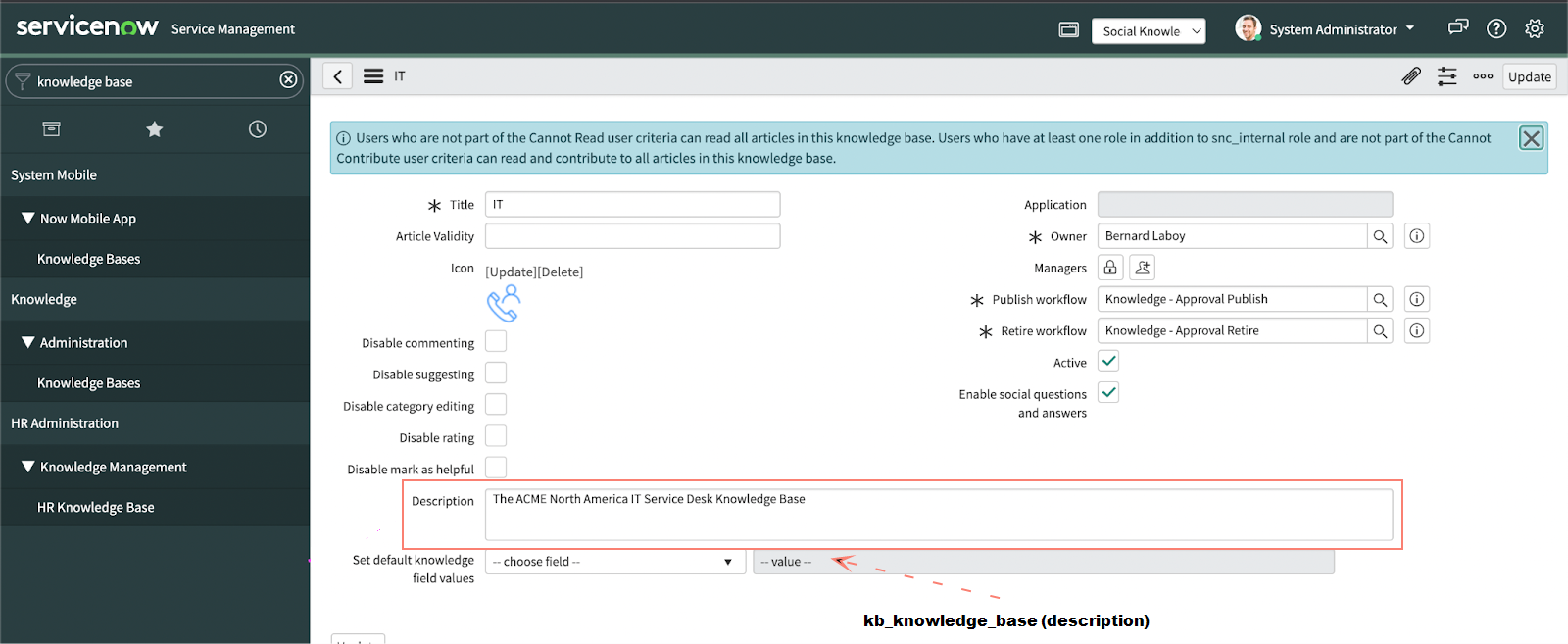Open the personalize form settings icon
Viewport: 1568px width, 644px height.
tap(1447, 76)
